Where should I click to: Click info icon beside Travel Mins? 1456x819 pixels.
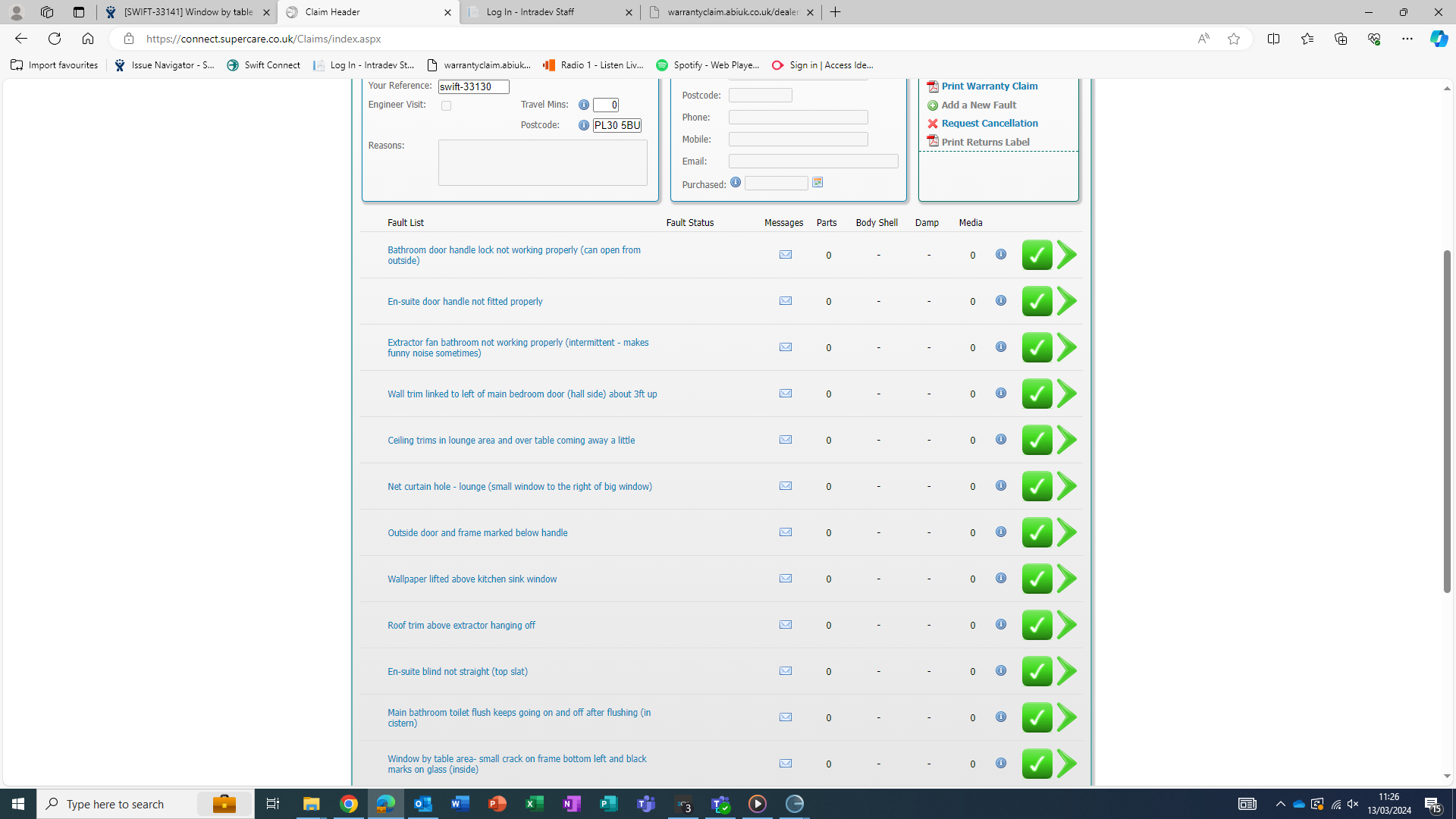click(583, 105)
